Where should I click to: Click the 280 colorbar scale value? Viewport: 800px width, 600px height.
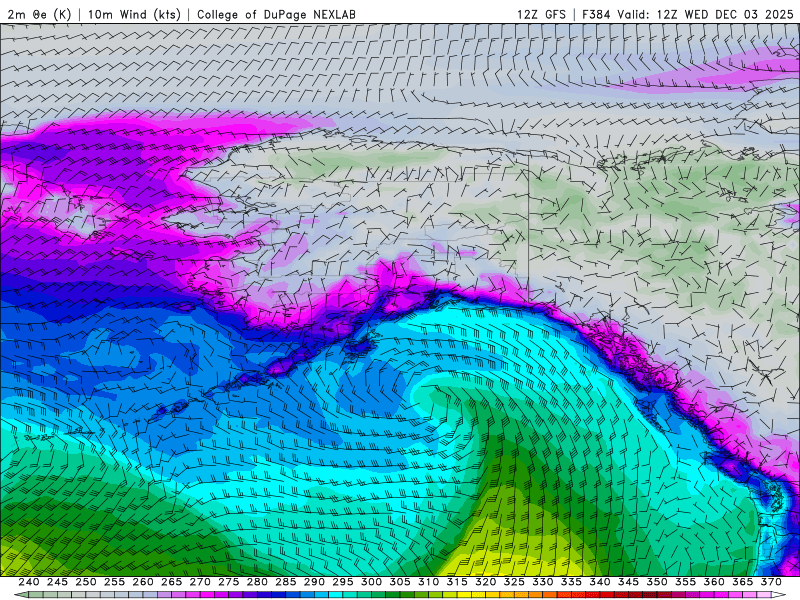pyautogui.click(x=257, y=582)
